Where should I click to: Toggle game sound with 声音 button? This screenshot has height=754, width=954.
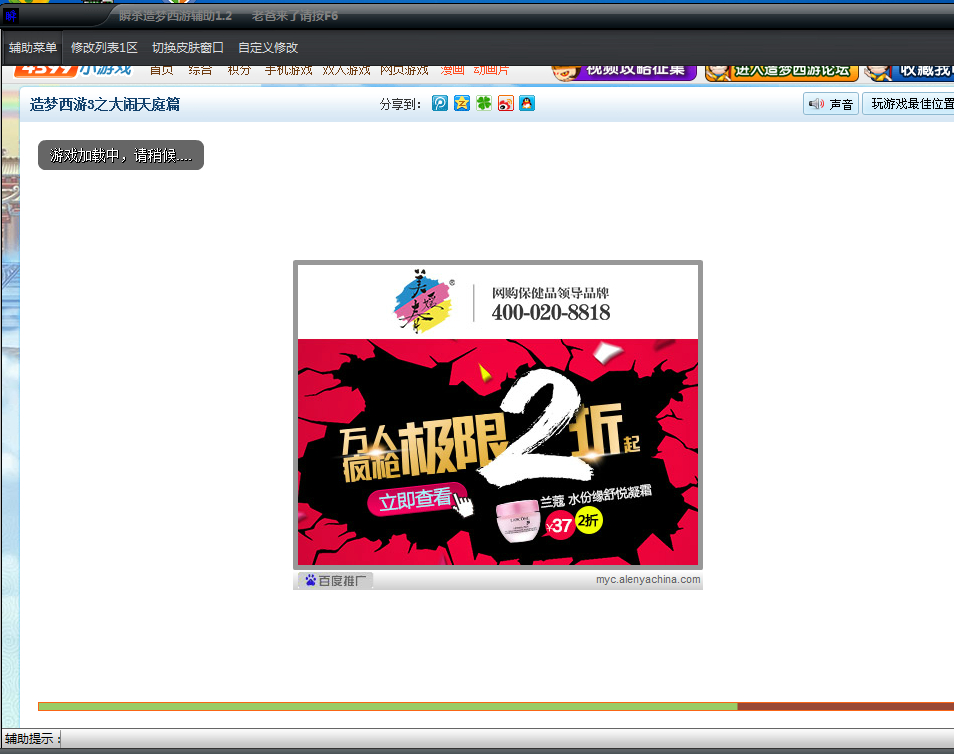(x=830, y=104)
